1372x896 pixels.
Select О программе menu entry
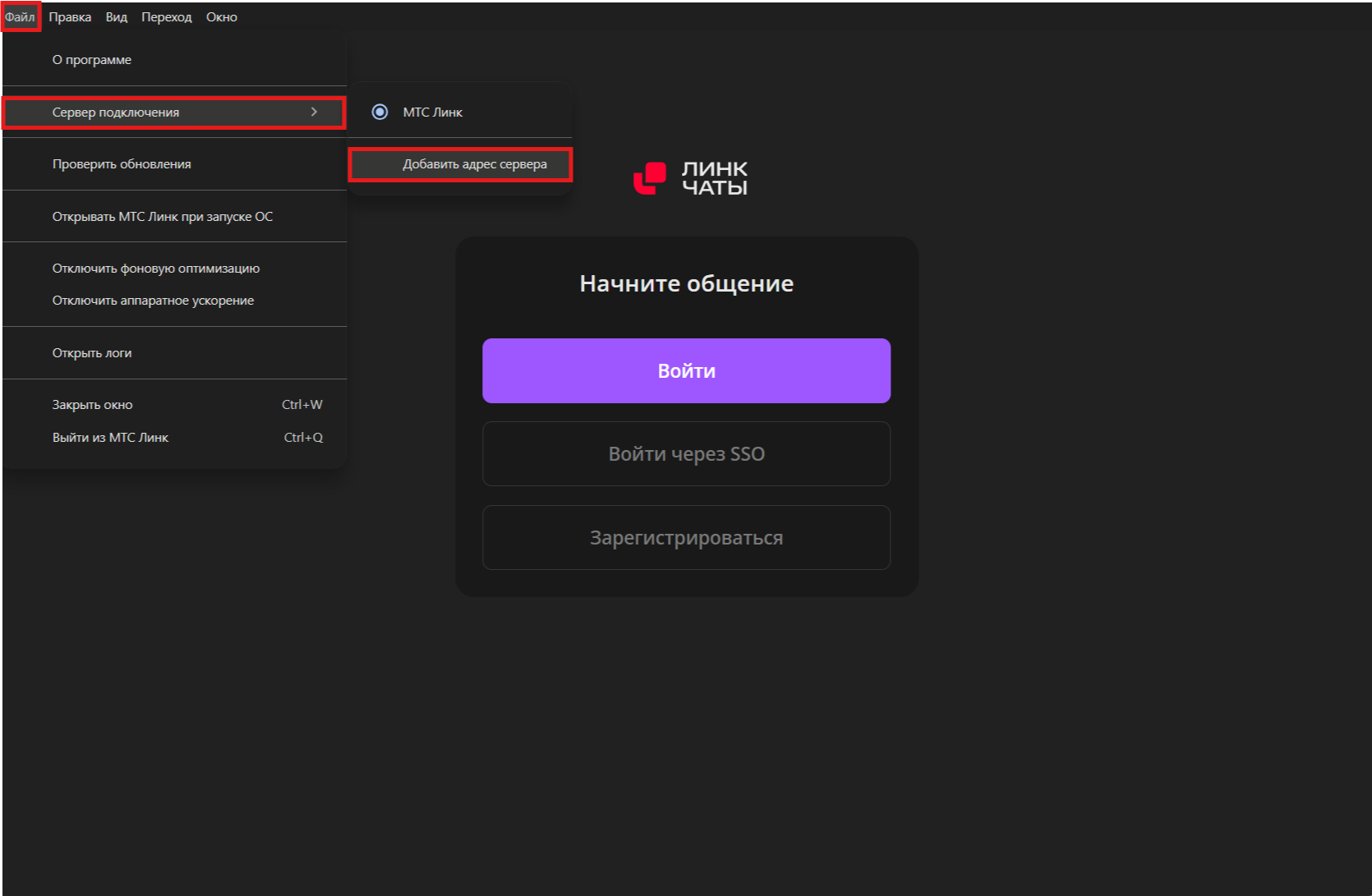pos(174,60)
